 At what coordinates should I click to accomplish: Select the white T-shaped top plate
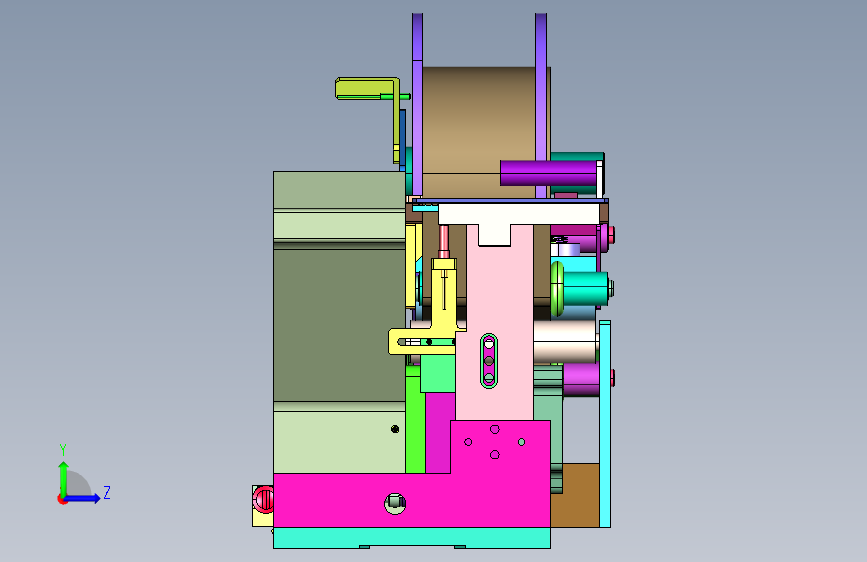tap(519, 214)
